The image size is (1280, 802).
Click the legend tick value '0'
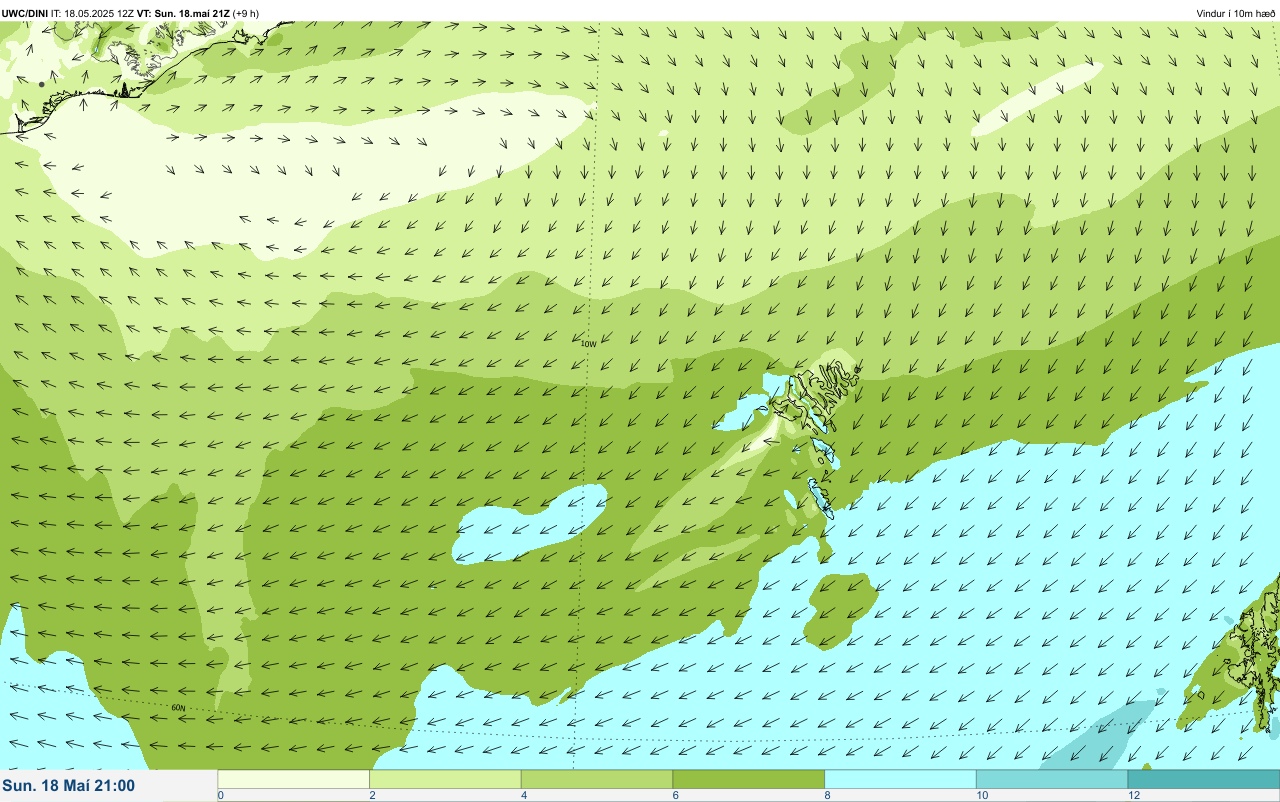point(220,795)
